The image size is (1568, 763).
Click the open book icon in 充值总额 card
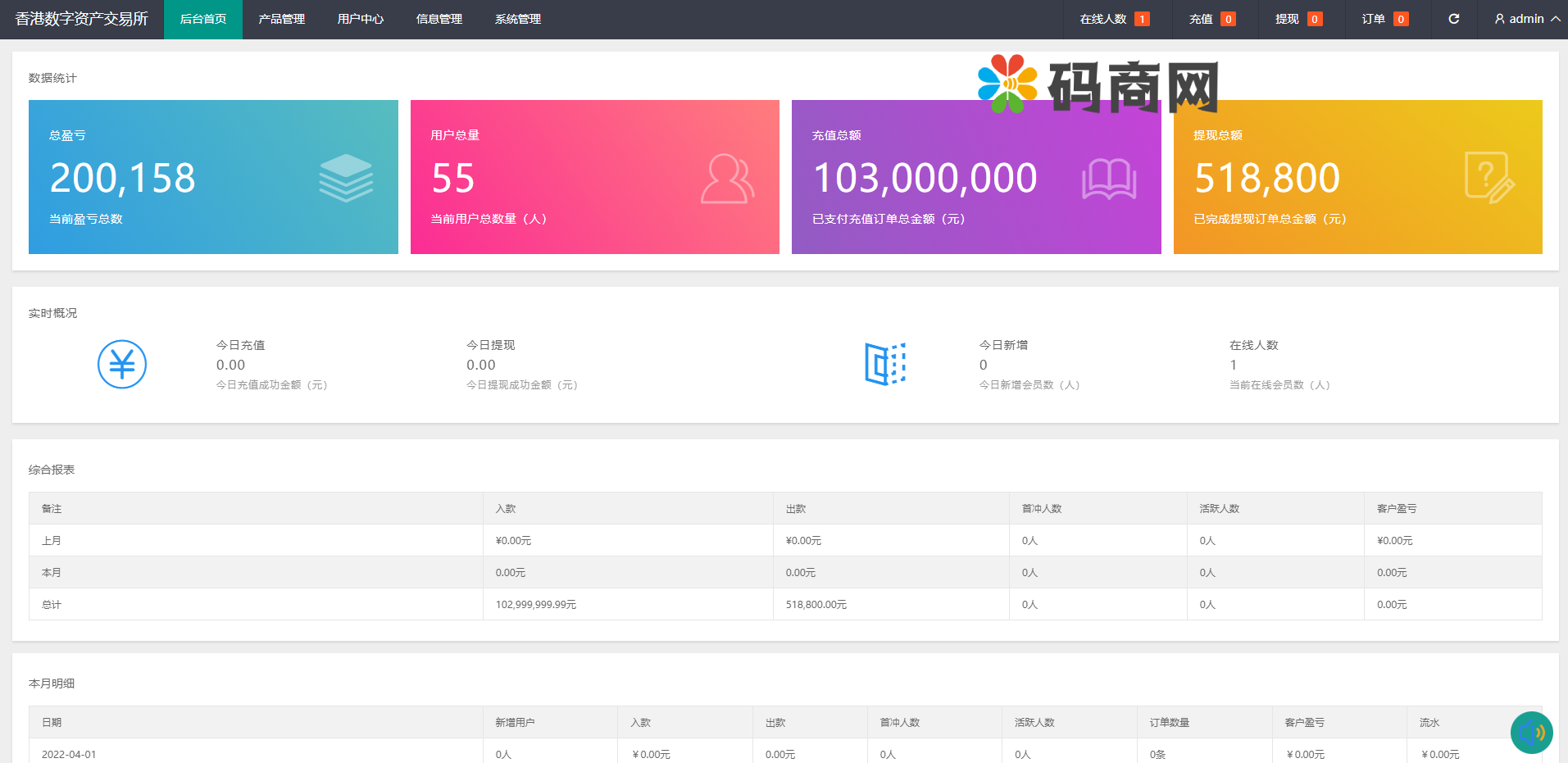[1108, 178]
